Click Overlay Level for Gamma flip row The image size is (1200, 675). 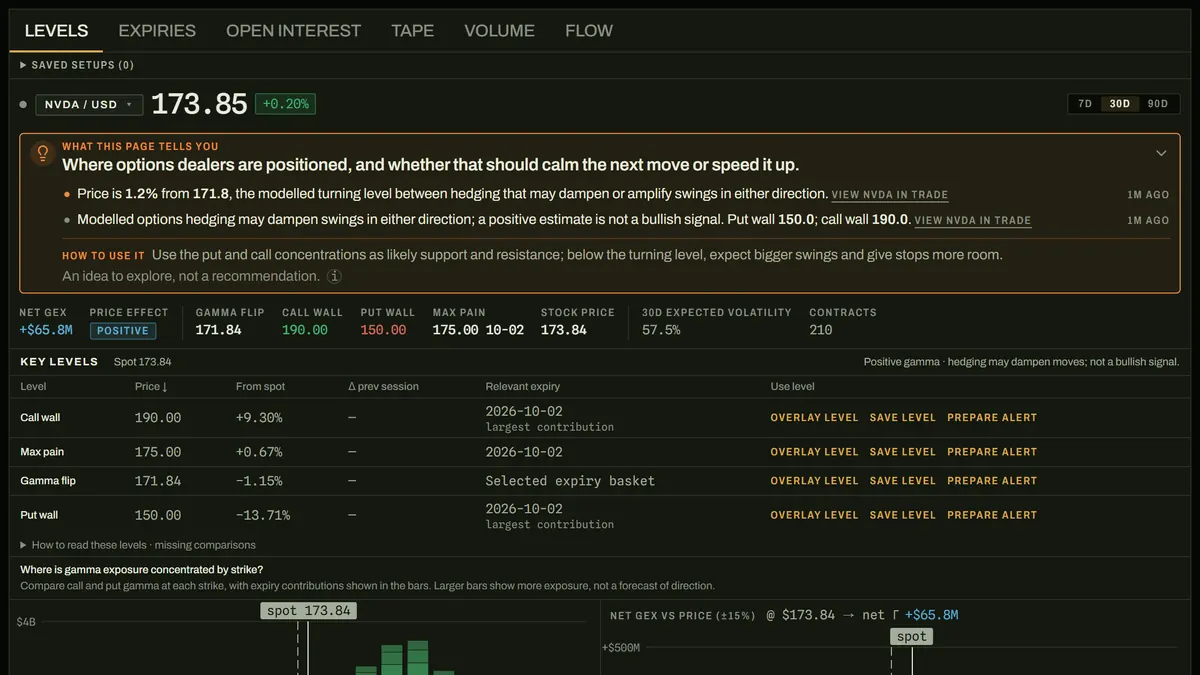(x=814, y=481)
